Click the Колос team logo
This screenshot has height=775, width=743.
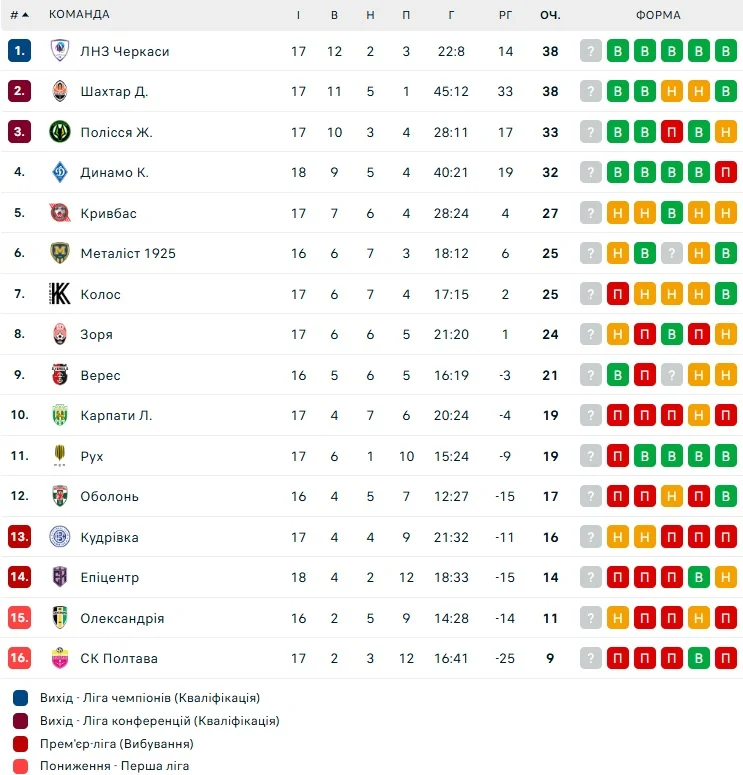(60, 294)
